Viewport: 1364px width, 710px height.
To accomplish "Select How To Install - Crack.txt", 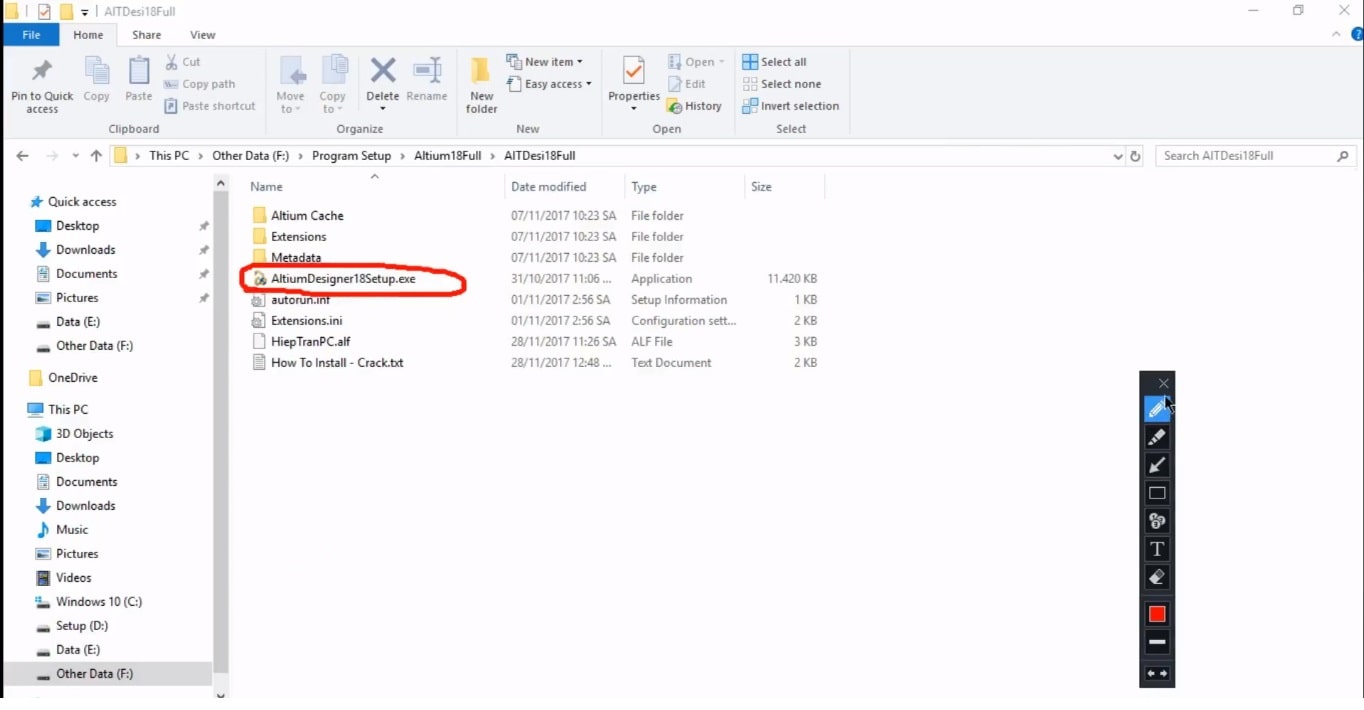I will [x=337, y=363].
